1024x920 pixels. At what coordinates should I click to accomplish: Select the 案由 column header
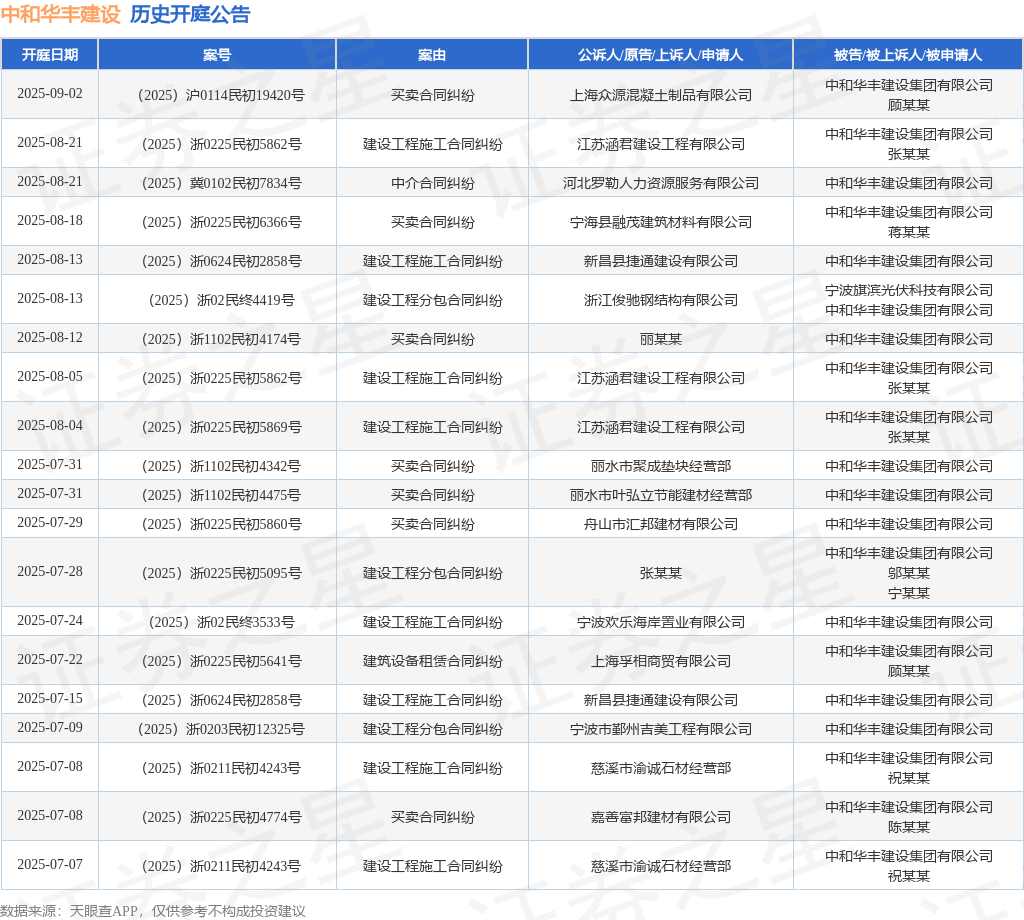tap(432, 55)
